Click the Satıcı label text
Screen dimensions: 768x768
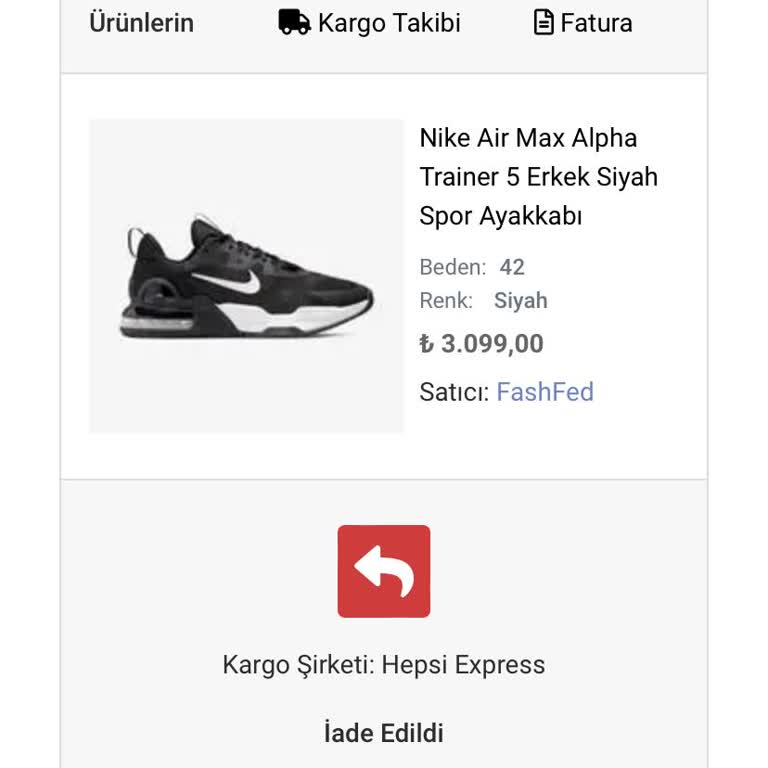pos(454,392)
